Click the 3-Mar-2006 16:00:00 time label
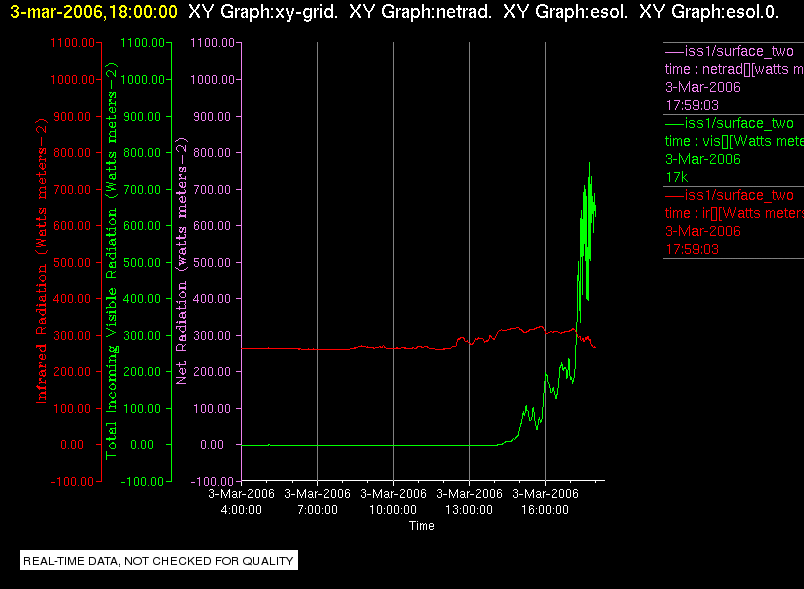This screenshot has height=589, width=804. tap(545, 501)
